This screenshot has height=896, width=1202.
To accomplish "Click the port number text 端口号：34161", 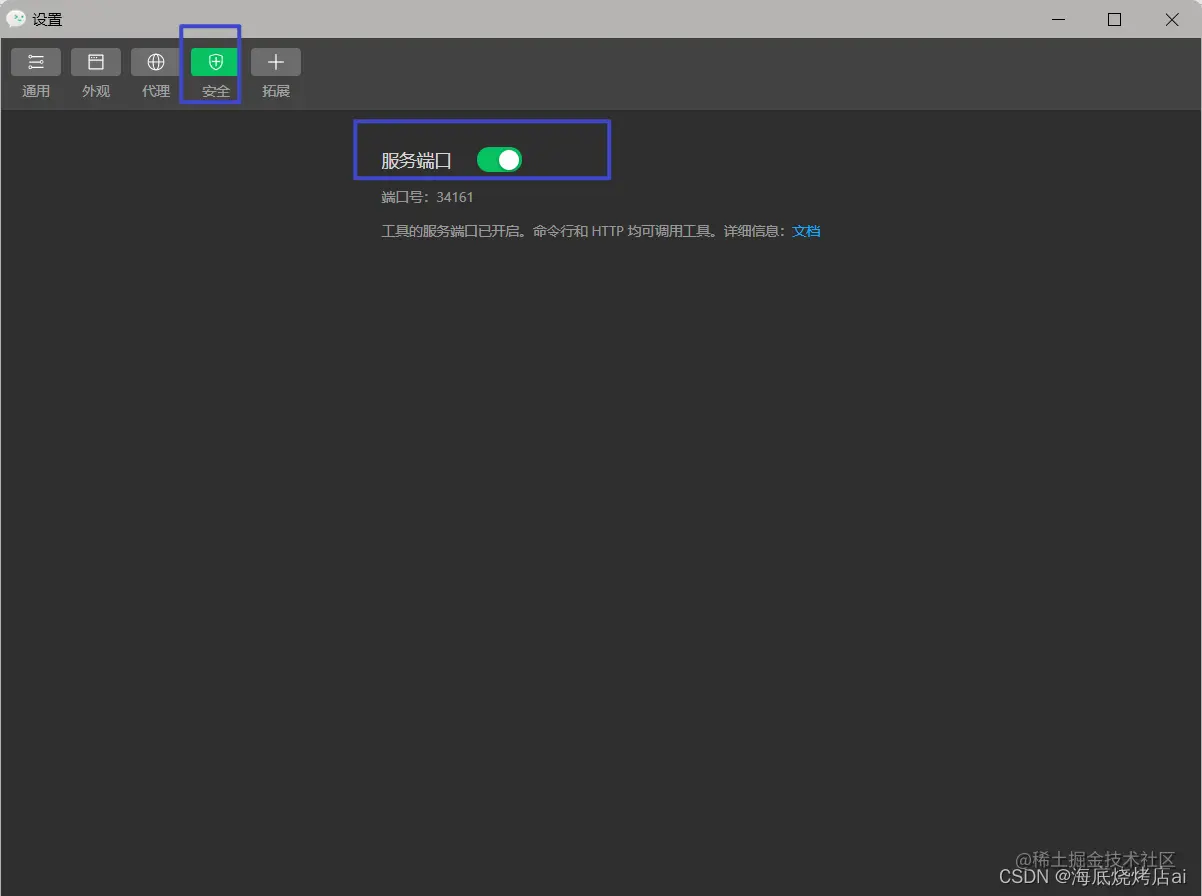I will [x=427, y=197].
